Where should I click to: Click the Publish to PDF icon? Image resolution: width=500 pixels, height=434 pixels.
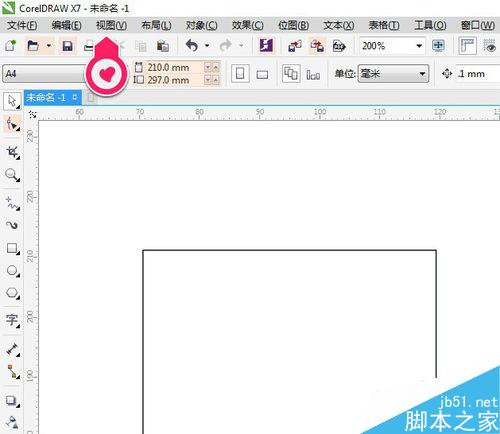[339, 46]
